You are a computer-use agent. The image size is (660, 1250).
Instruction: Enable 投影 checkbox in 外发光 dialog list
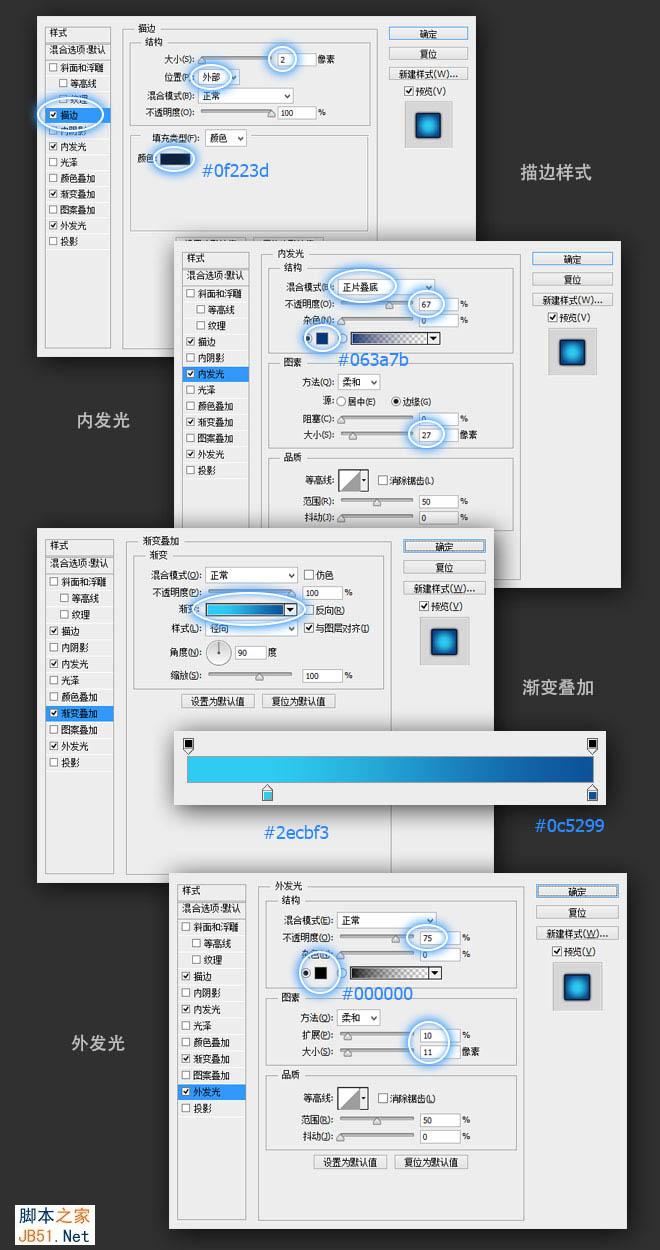coord(186,1108)
